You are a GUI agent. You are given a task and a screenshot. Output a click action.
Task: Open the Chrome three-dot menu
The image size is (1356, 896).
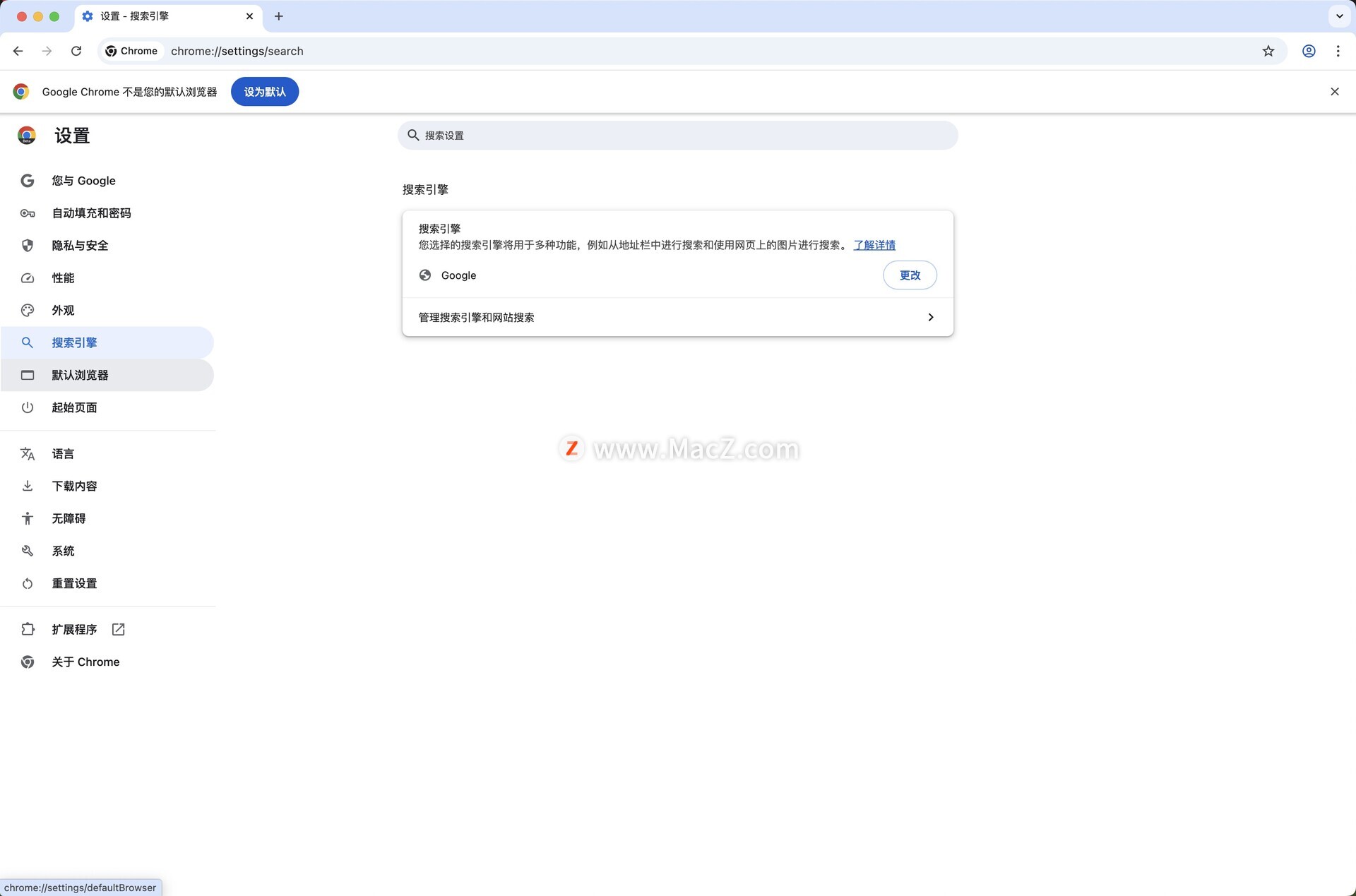[x=1338, y=51]
